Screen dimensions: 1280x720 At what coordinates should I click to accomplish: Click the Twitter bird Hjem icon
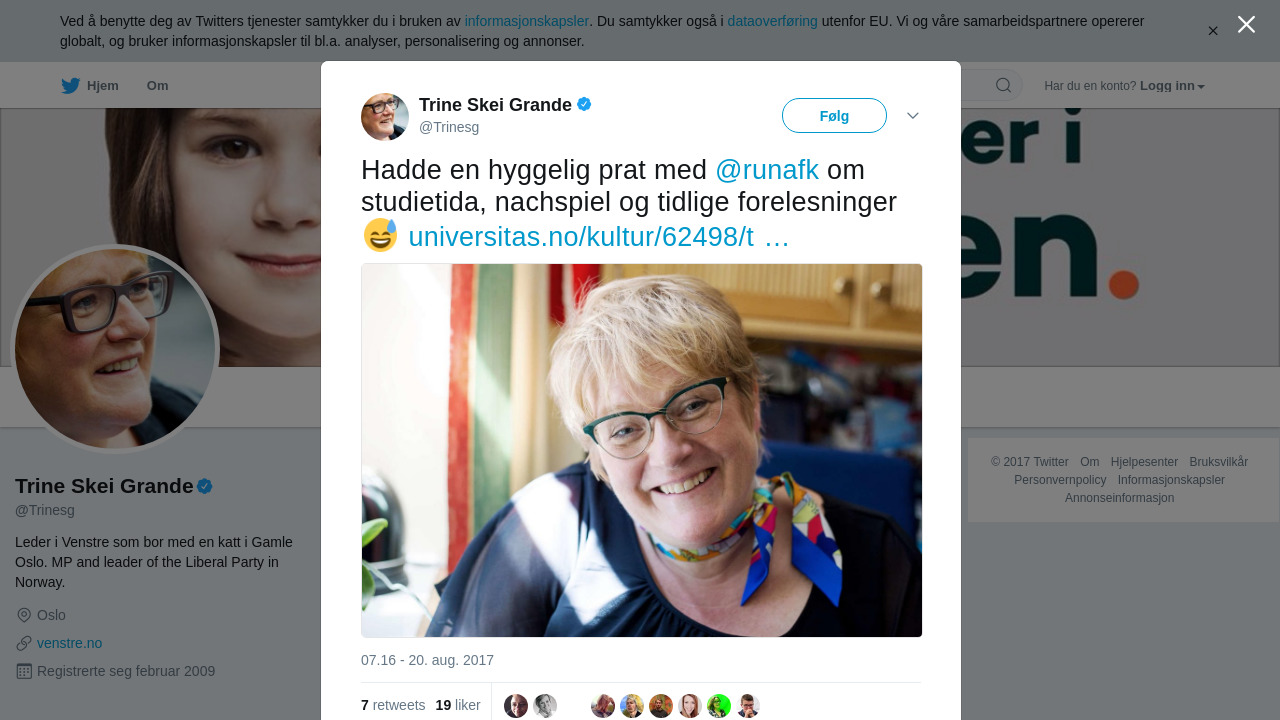pyautogui.click(x=70, y=86)
